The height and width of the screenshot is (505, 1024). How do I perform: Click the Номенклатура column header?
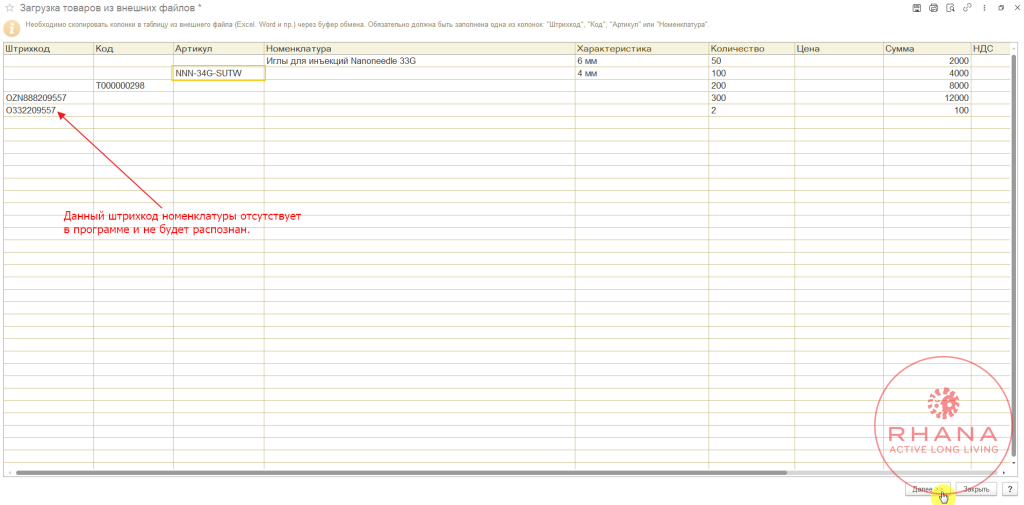(x=419, y=48)
